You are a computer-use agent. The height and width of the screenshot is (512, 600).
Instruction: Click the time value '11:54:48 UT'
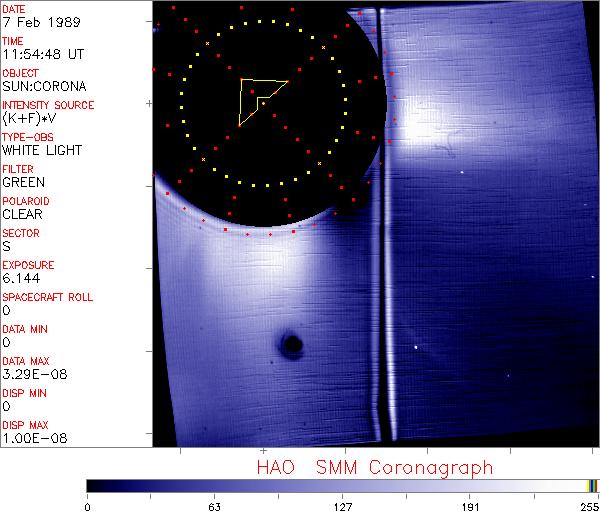pyautogui.click(x=41, y=54)
